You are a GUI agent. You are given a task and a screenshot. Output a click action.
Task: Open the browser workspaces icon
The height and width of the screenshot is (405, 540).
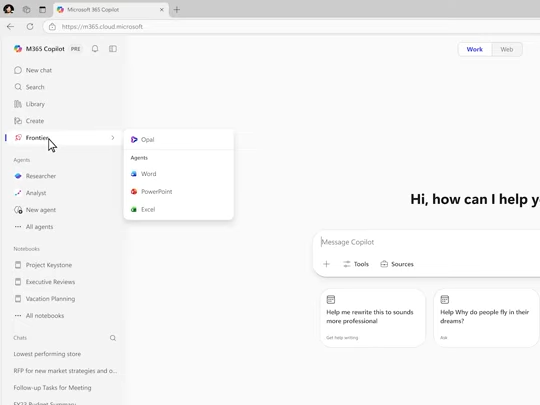27,10
